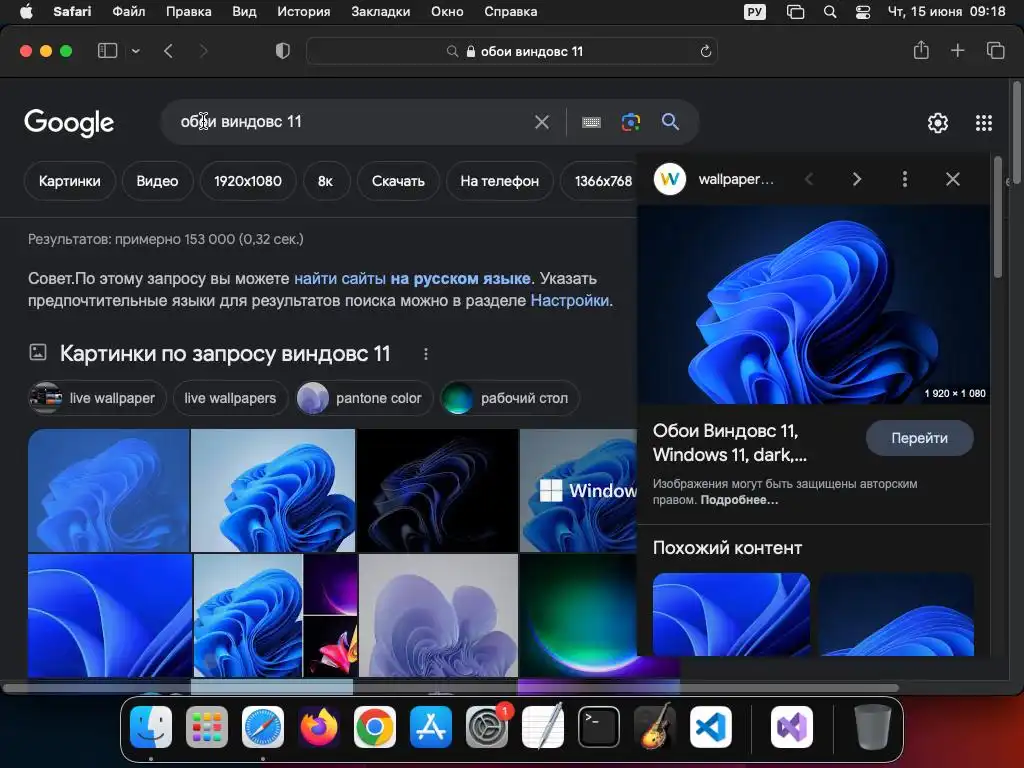The width and height of the screenshot is (1024, 768).
Task: Click the Google logo
Action: pyautogui.click(x=69, y=122)
